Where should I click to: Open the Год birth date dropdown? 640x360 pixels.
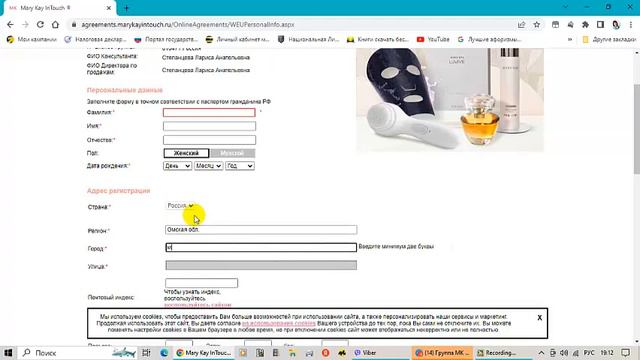[240, 166]
